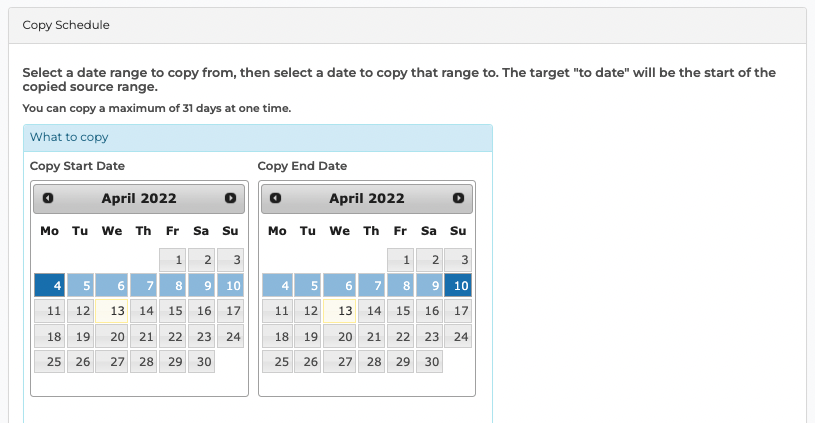Pick April 13 in the Copy End Date calendar
Viewport: 815px width, 423px height.
pyautogui.click(x=339, y=311)
